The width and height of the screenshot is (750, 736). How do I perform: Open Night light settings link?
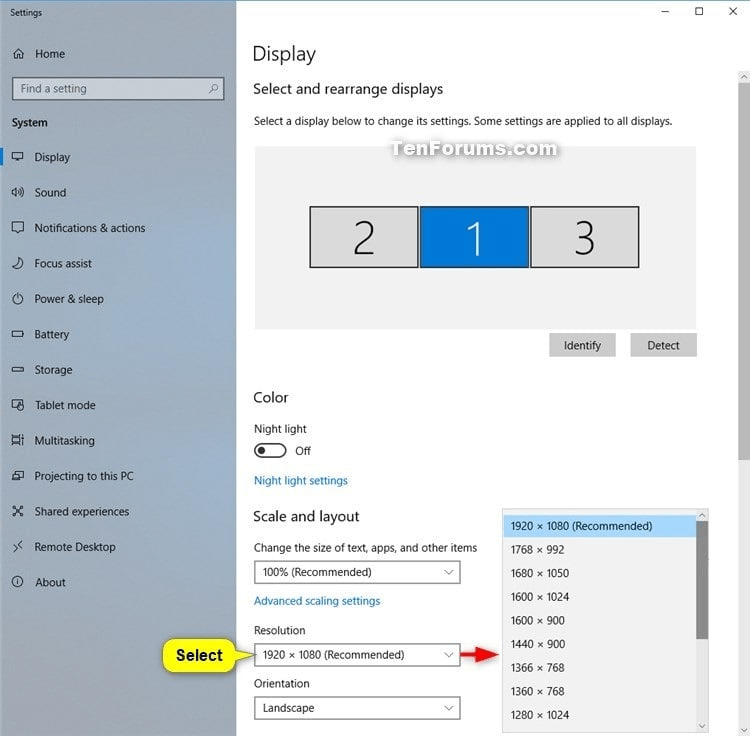point(301,481)
